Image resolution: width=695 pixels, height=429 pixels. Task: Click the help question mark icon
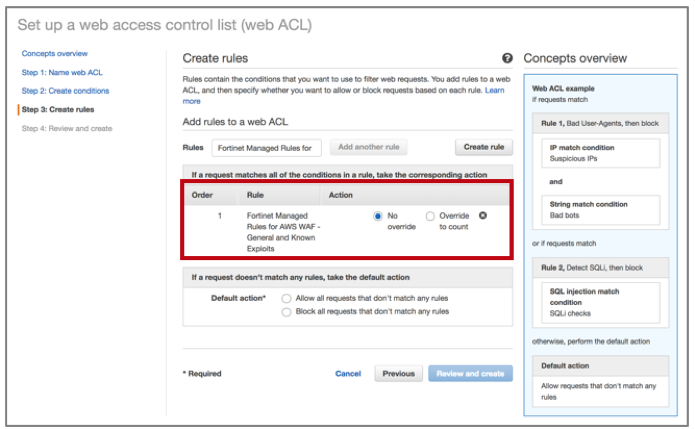tap(508, 59)
